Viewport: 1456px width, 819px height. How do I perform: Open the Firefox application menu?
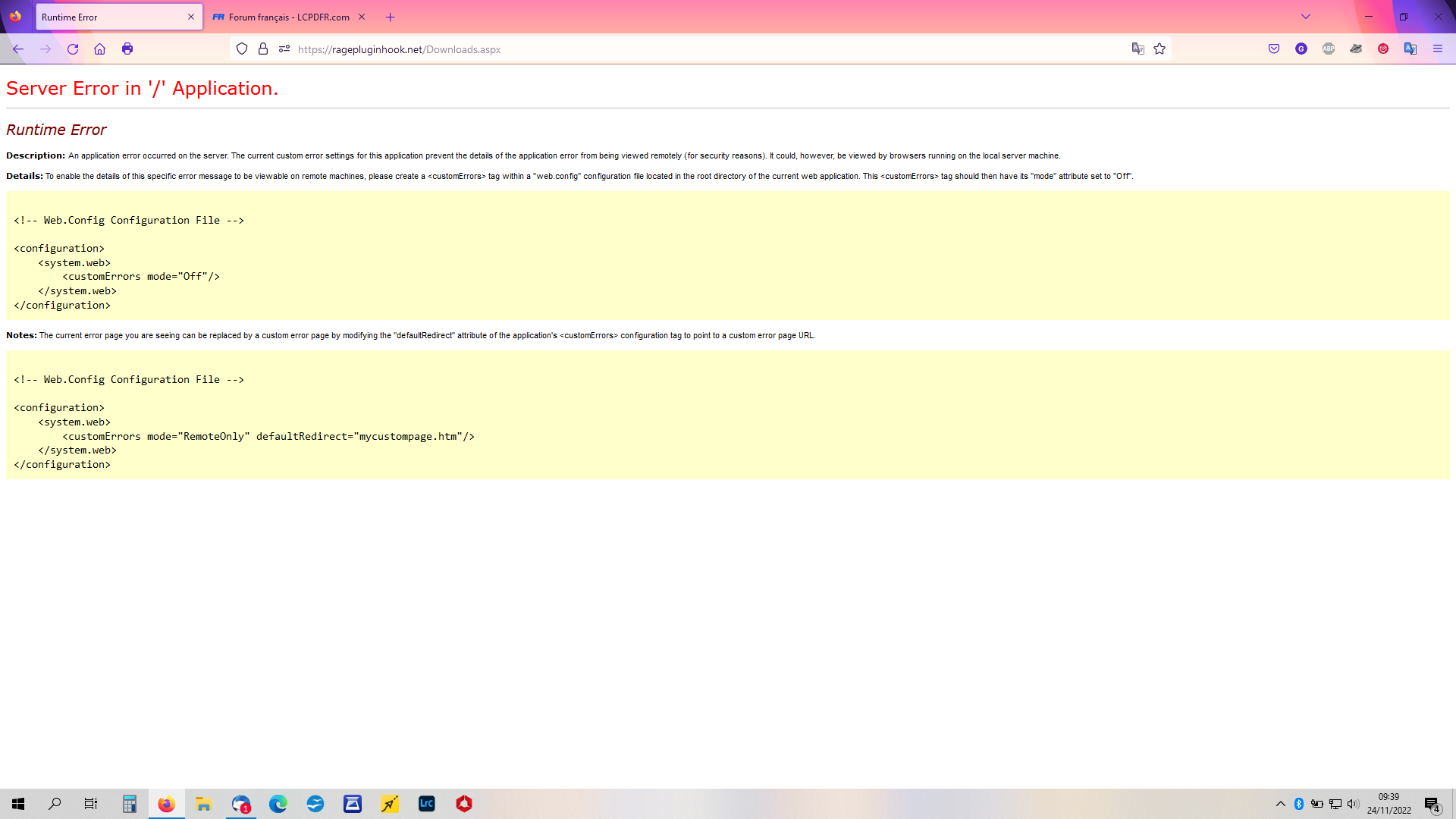[x=1438, y=49]
